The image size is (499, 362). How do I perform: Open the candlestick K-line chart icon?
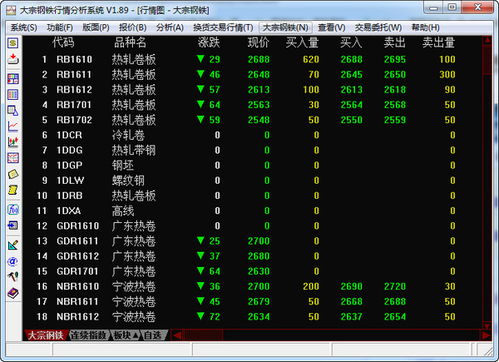click(13, 142)
